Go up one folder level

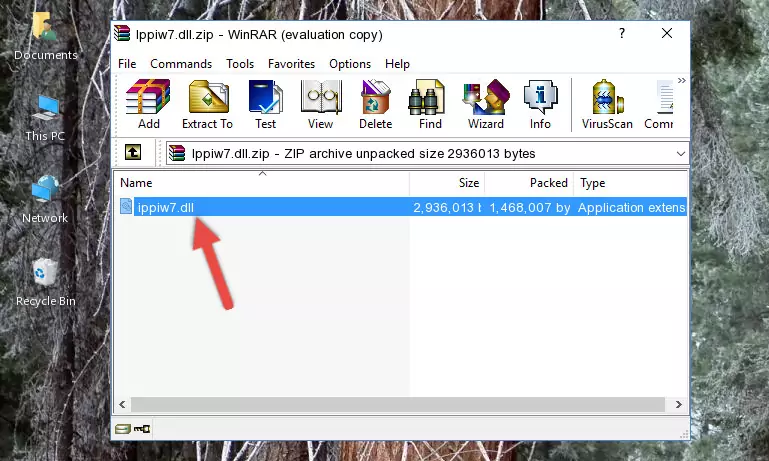133,153
